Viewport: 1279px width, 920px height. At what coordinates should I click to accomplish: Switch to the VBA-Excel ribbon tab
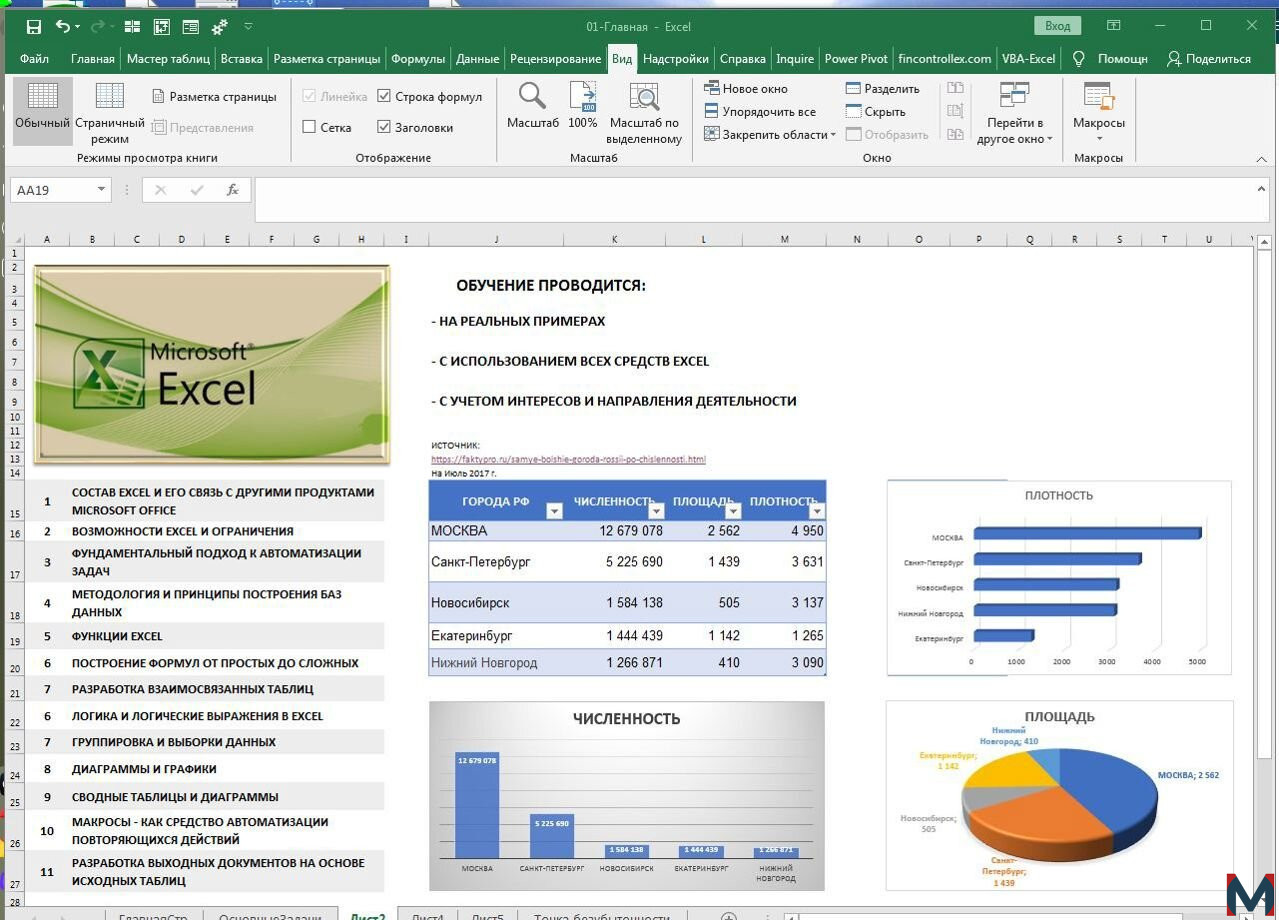[x=1029, y=59]
